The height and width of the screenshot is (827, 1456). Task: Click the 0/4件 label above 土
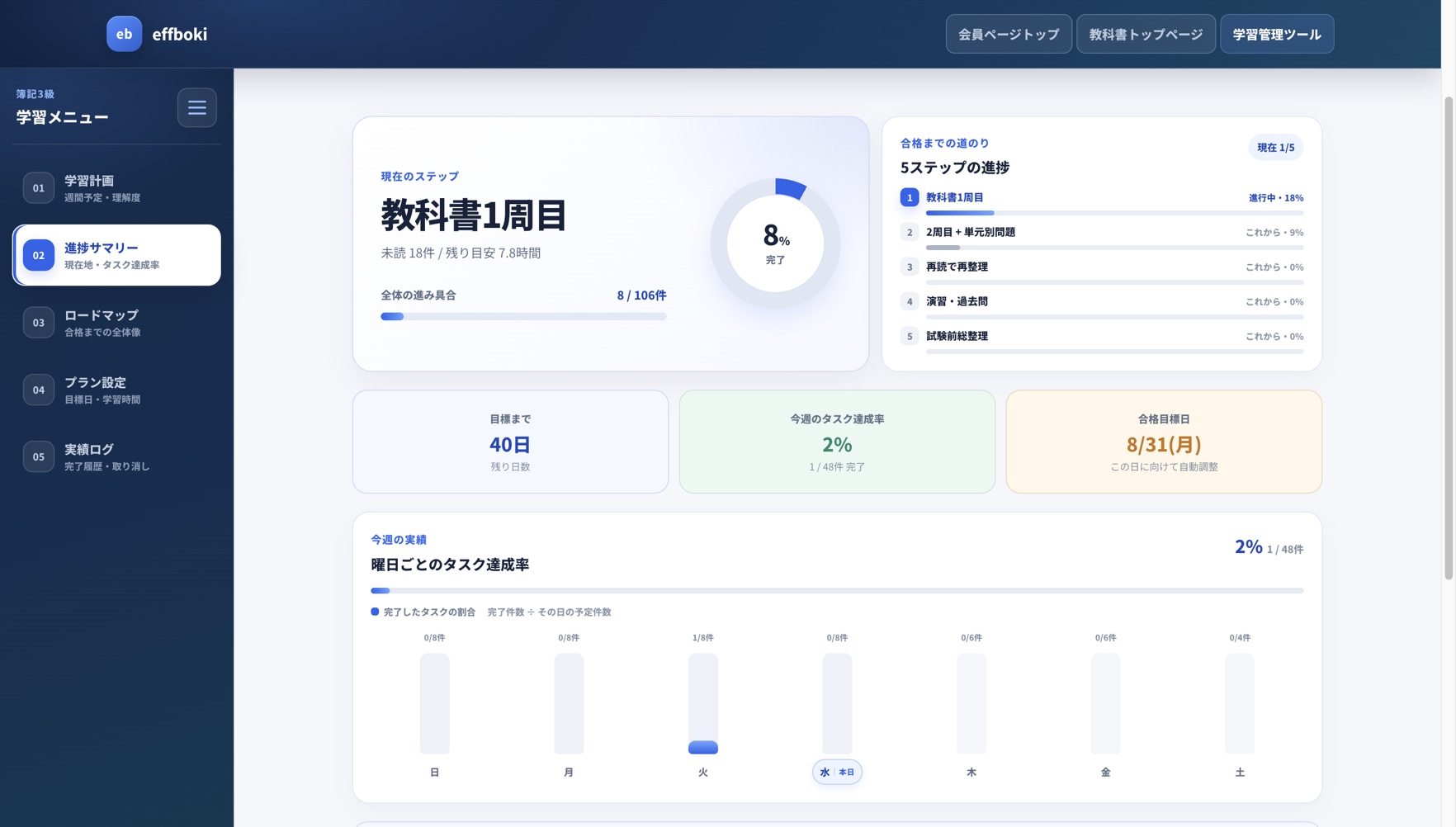(1240, 638)
